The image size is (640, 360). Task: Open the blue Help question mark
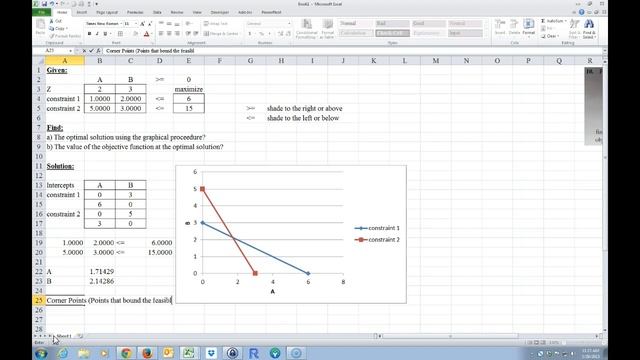click(582, 12)
